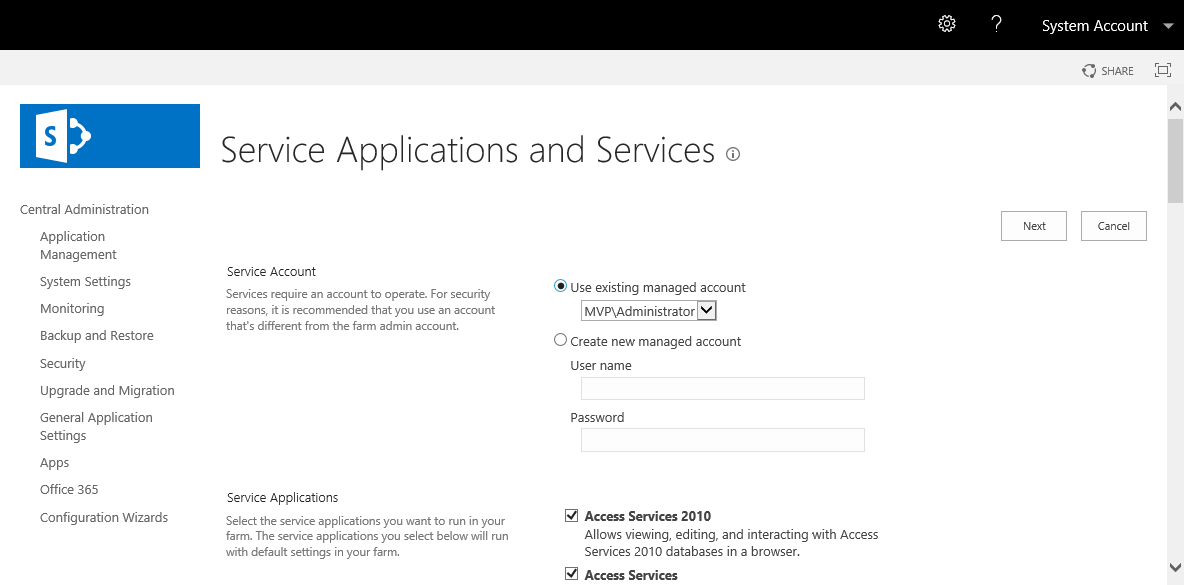Click the Cancel button
Screen dimensions: 1184x585
pyautogui.click(x=1113, y=226)
